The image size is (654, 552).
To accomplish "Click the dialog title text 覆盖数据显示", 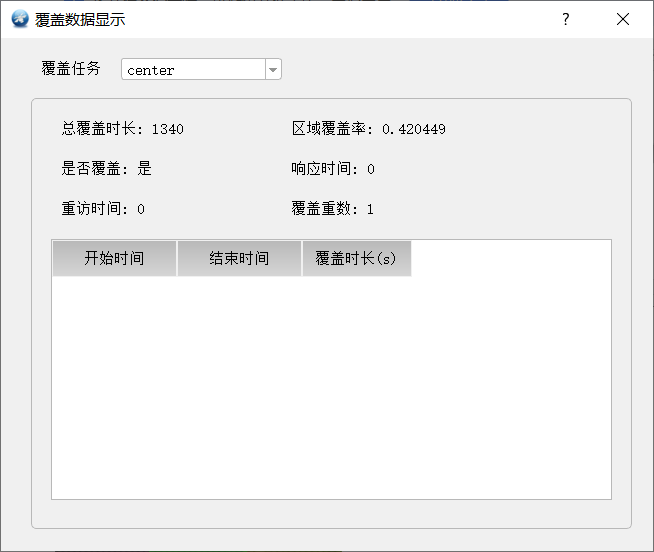I will coord(80,20).
